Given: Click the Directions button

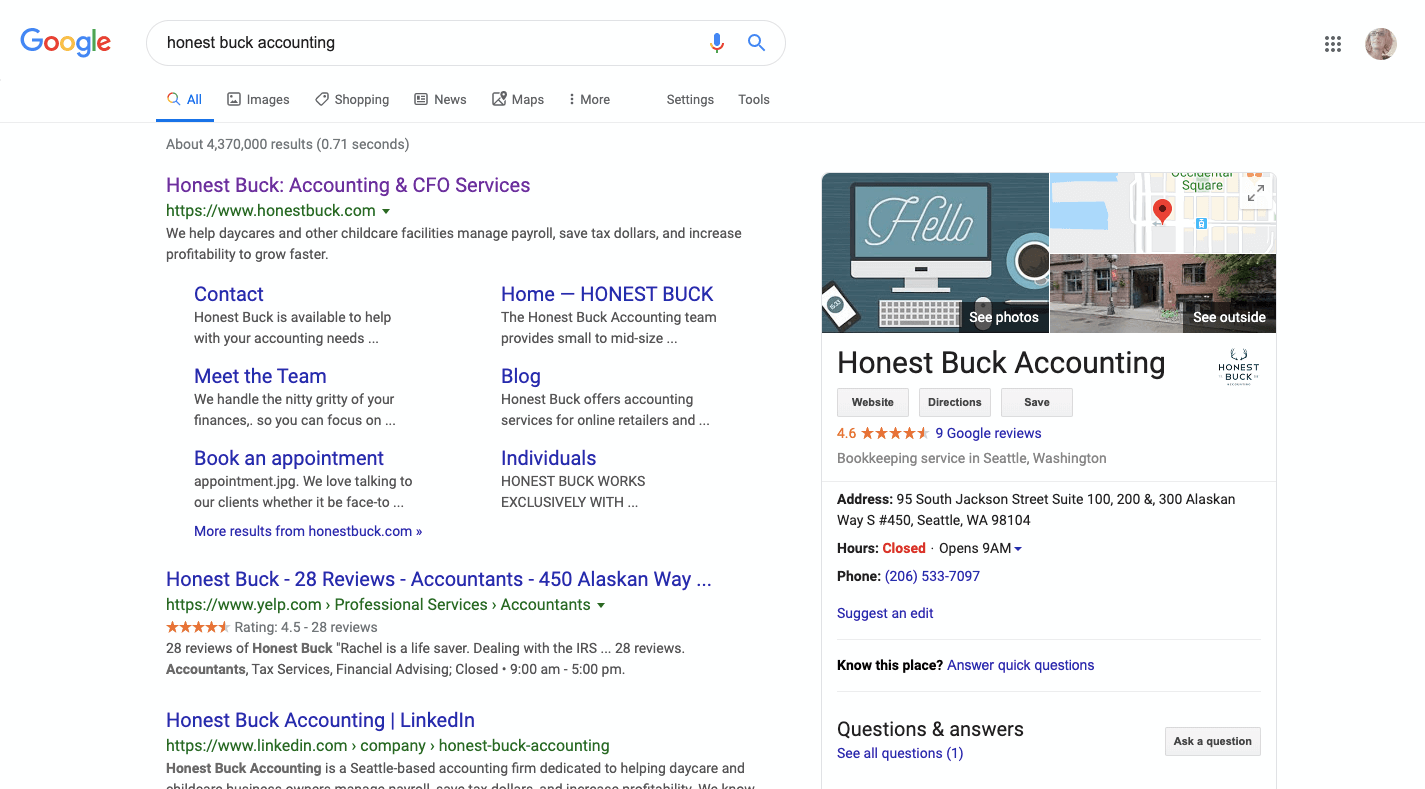Looking at the screenshot, I should point(955,402).
